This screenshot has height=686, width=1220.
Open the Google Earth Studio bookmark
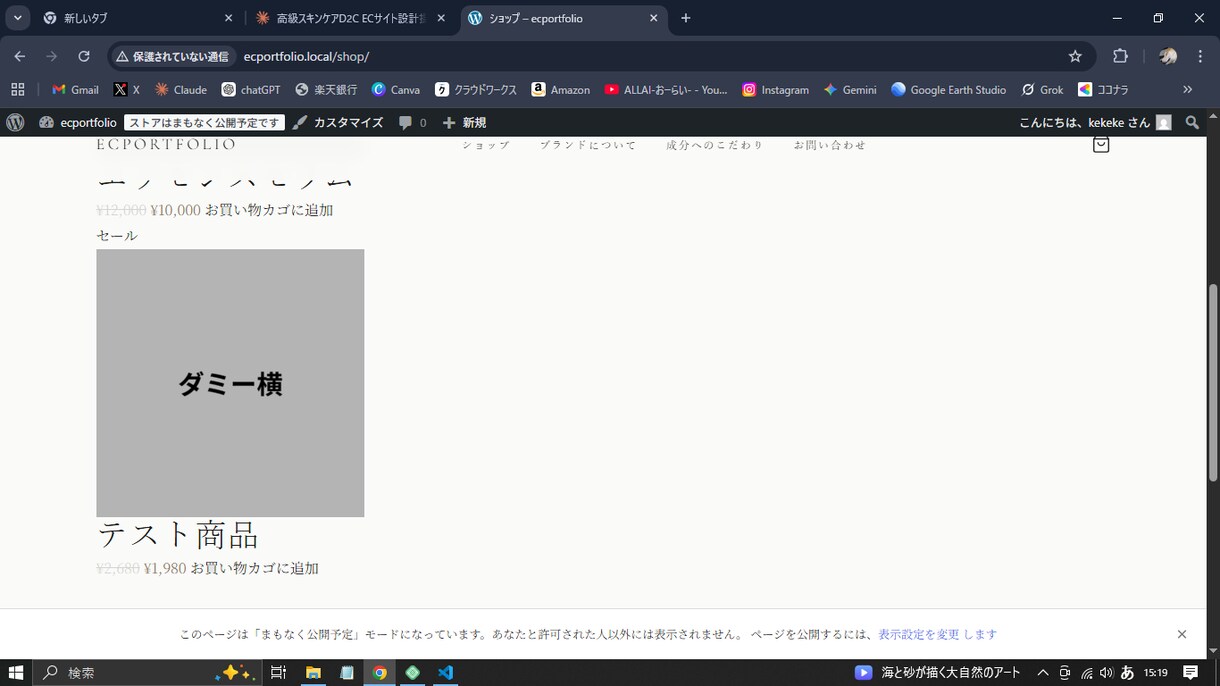coord(948,89)
